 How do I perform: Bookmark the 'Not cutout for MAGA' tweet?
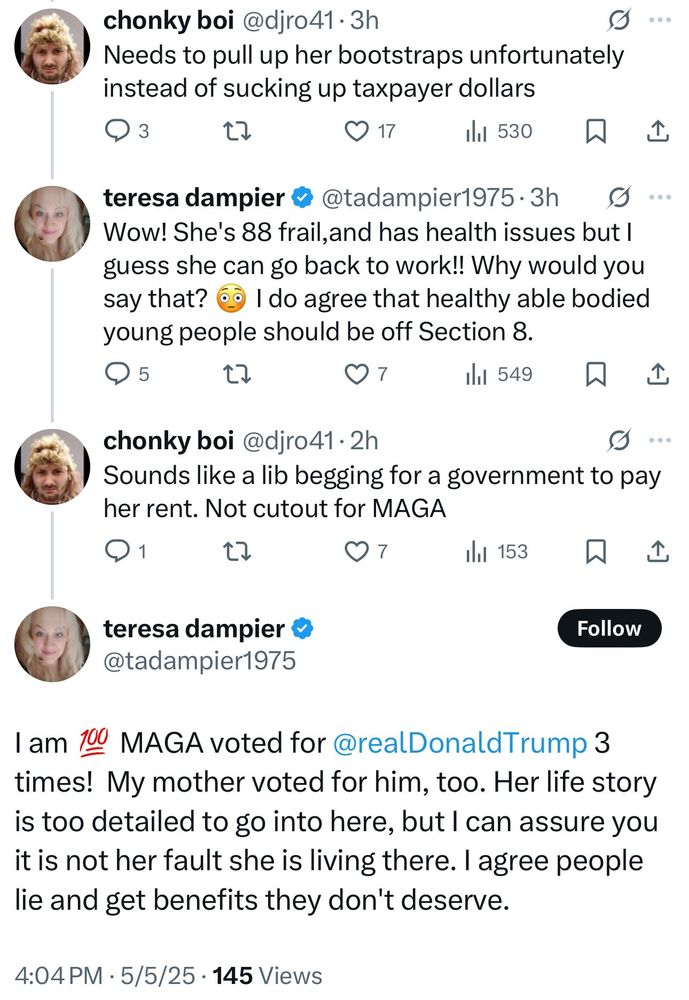pyautogui.click(x=596, y=551)
